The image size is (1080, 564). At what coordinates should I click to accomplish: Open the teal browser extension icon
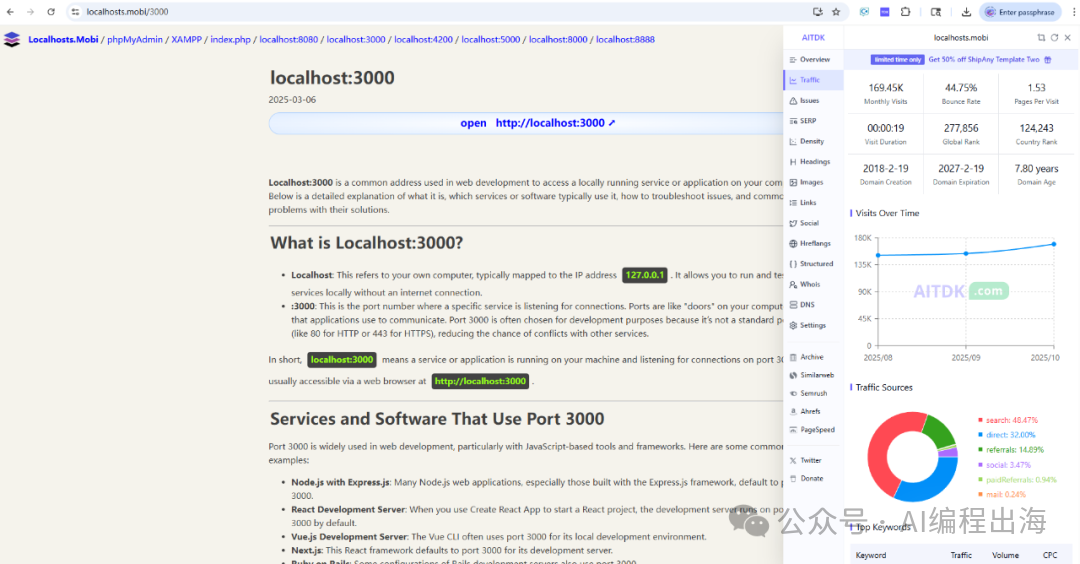pos(864,12)
